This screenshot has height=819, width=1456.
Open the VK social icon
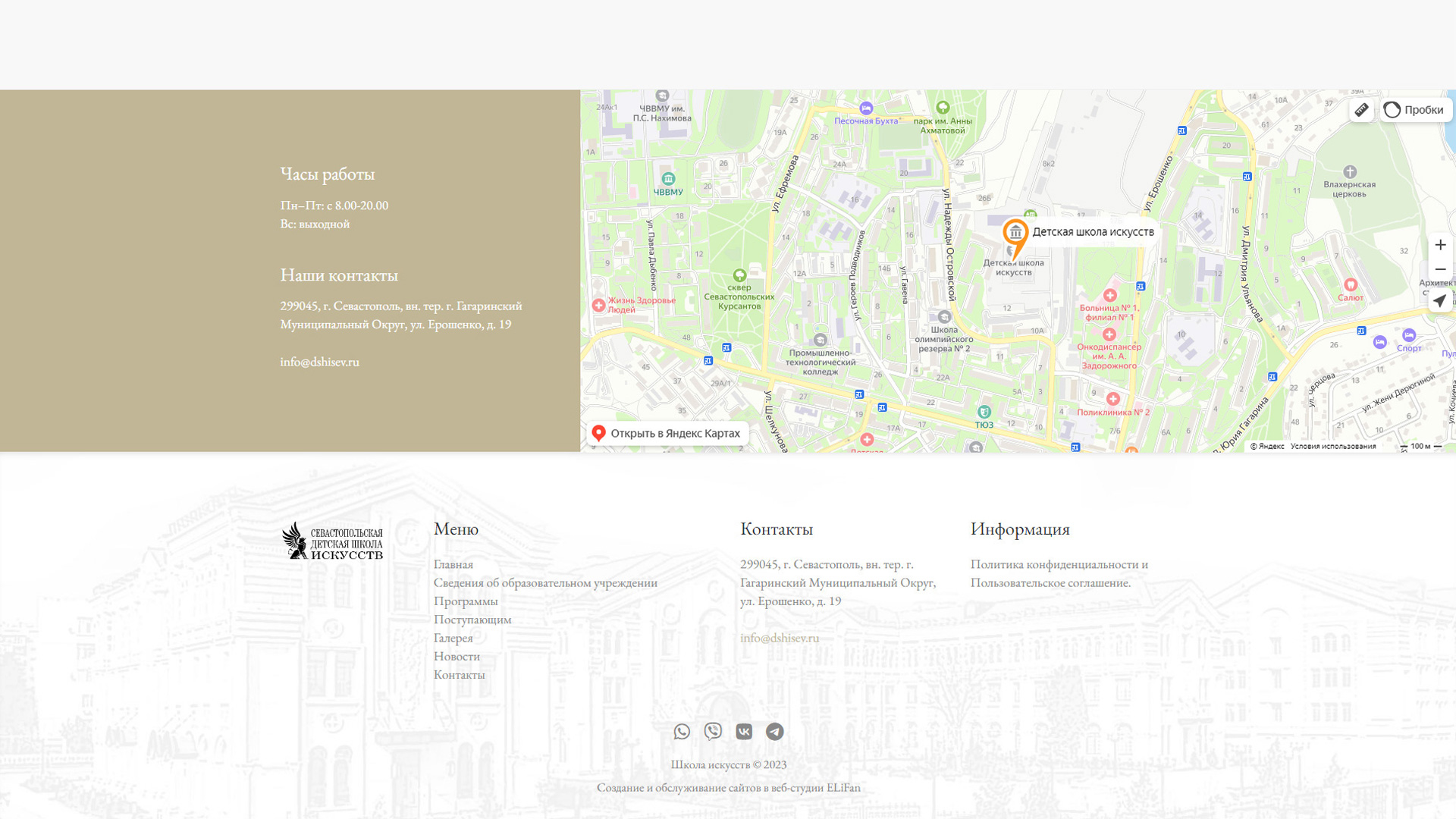744,731
